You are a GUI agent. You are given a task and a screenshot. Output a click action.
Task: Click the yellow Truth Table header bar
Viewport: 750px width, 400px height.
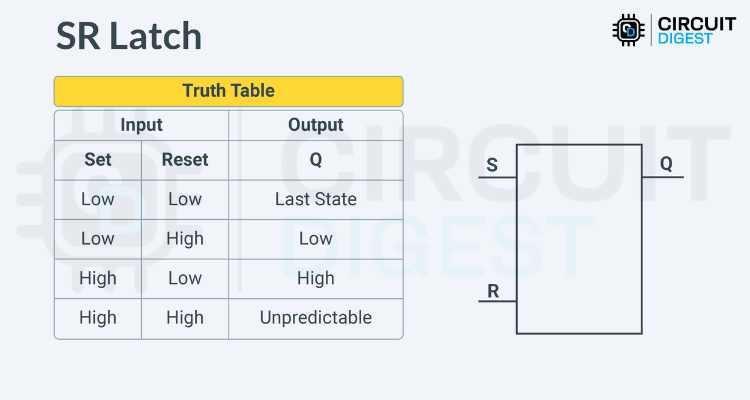228,91
